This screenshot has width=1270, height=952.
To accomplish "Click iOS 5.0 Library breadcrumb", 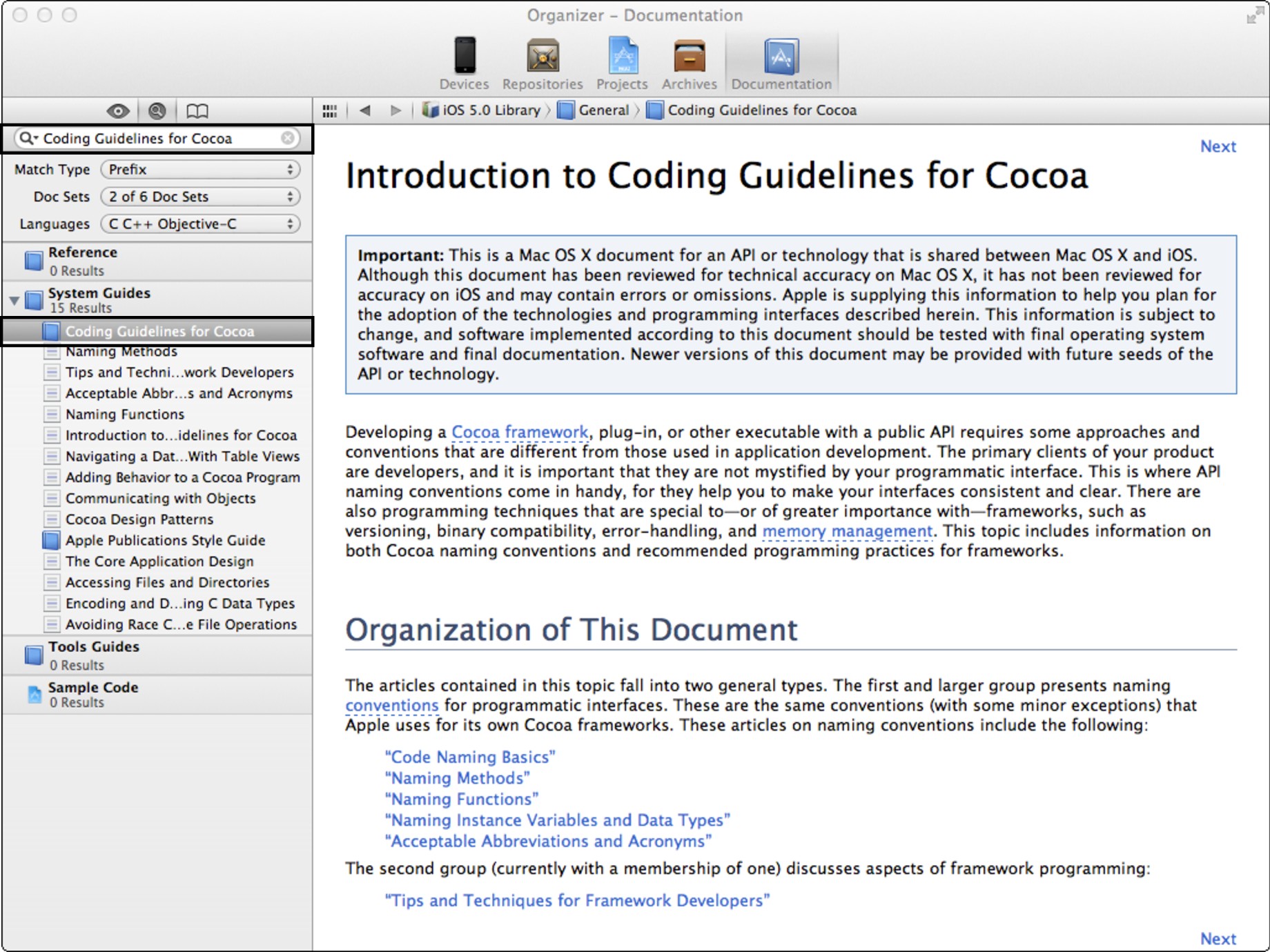I will tap(482, 110).
